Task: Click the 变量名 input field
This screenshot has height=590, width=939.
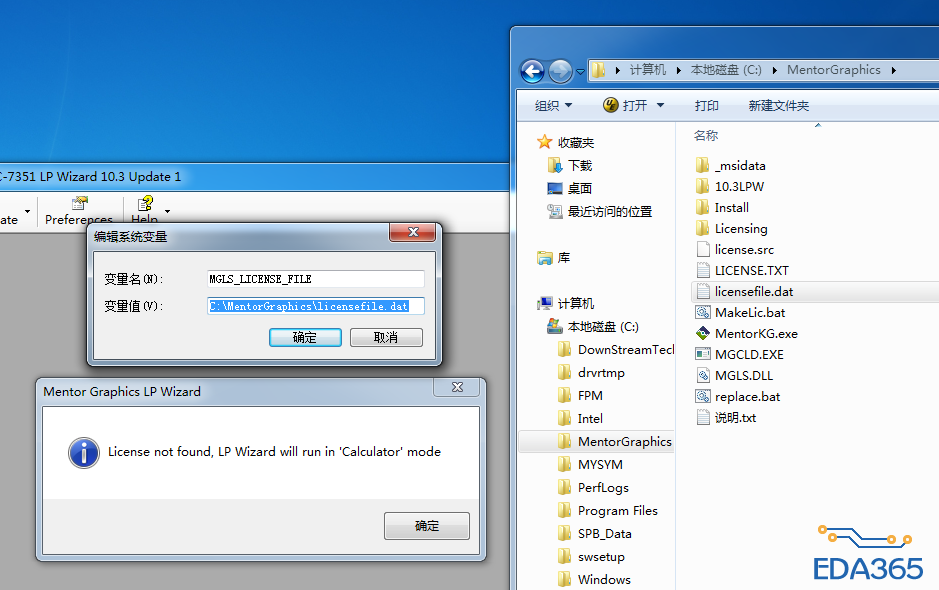Action: [x=316, y=279]
